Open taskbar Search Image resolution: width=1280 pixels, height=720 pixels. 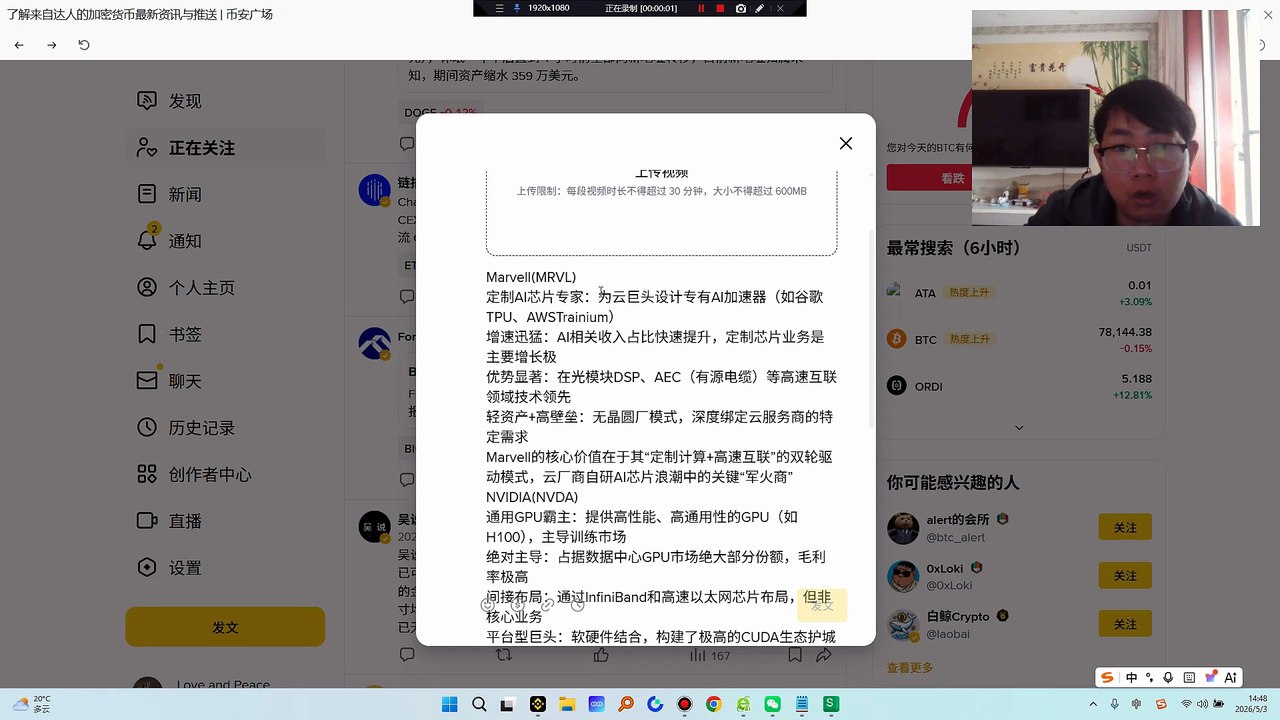[x=479, y=704]
